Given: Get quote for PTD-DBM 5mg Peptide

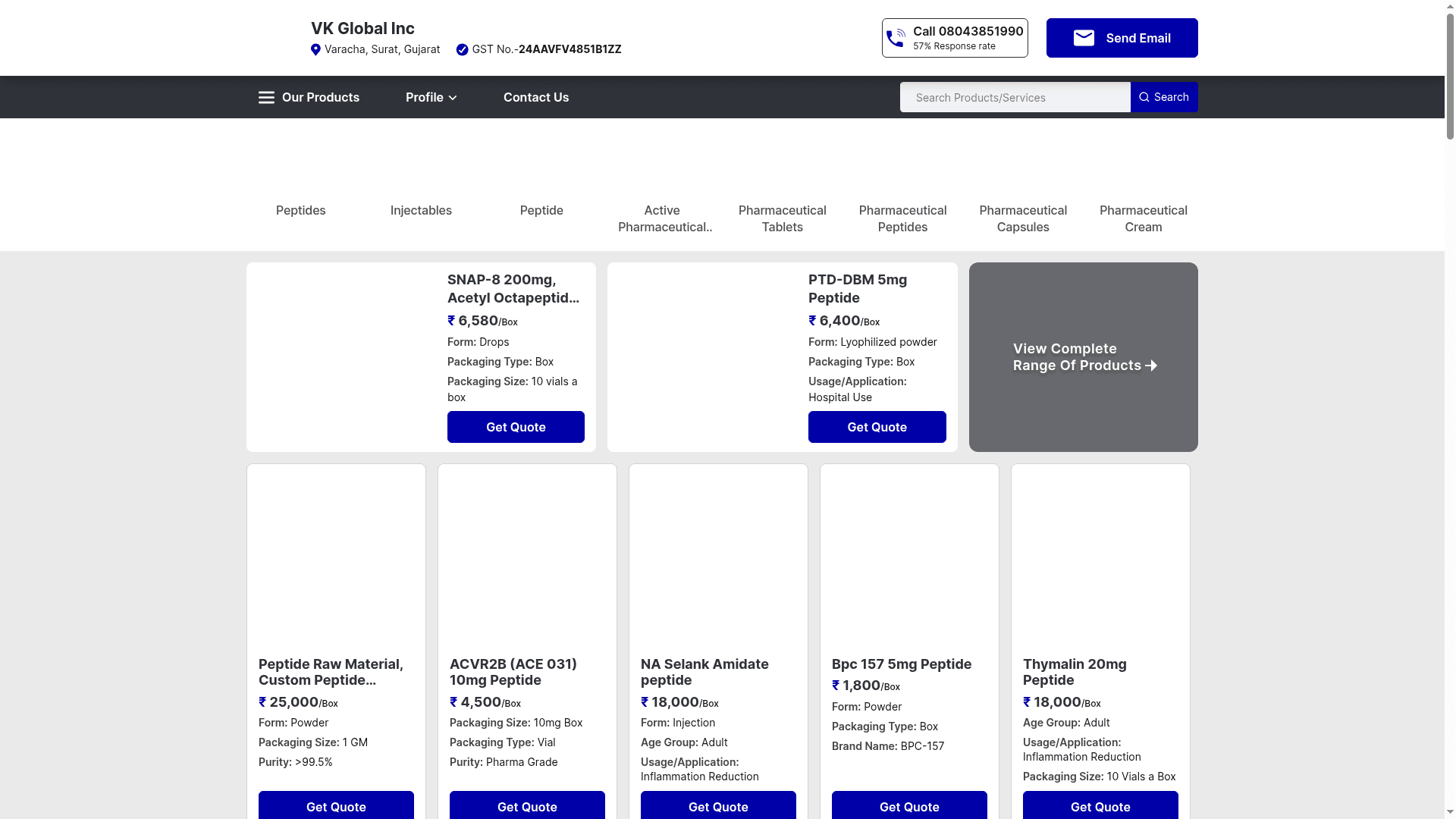Looking at the screenshot, I should pyautogui.click(x=877, y=427).
